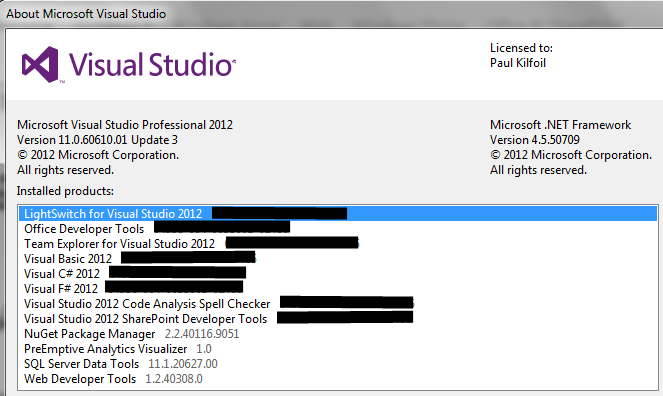
Task: Click the Visual Studio wordmark text
Action: click(152, 64)
